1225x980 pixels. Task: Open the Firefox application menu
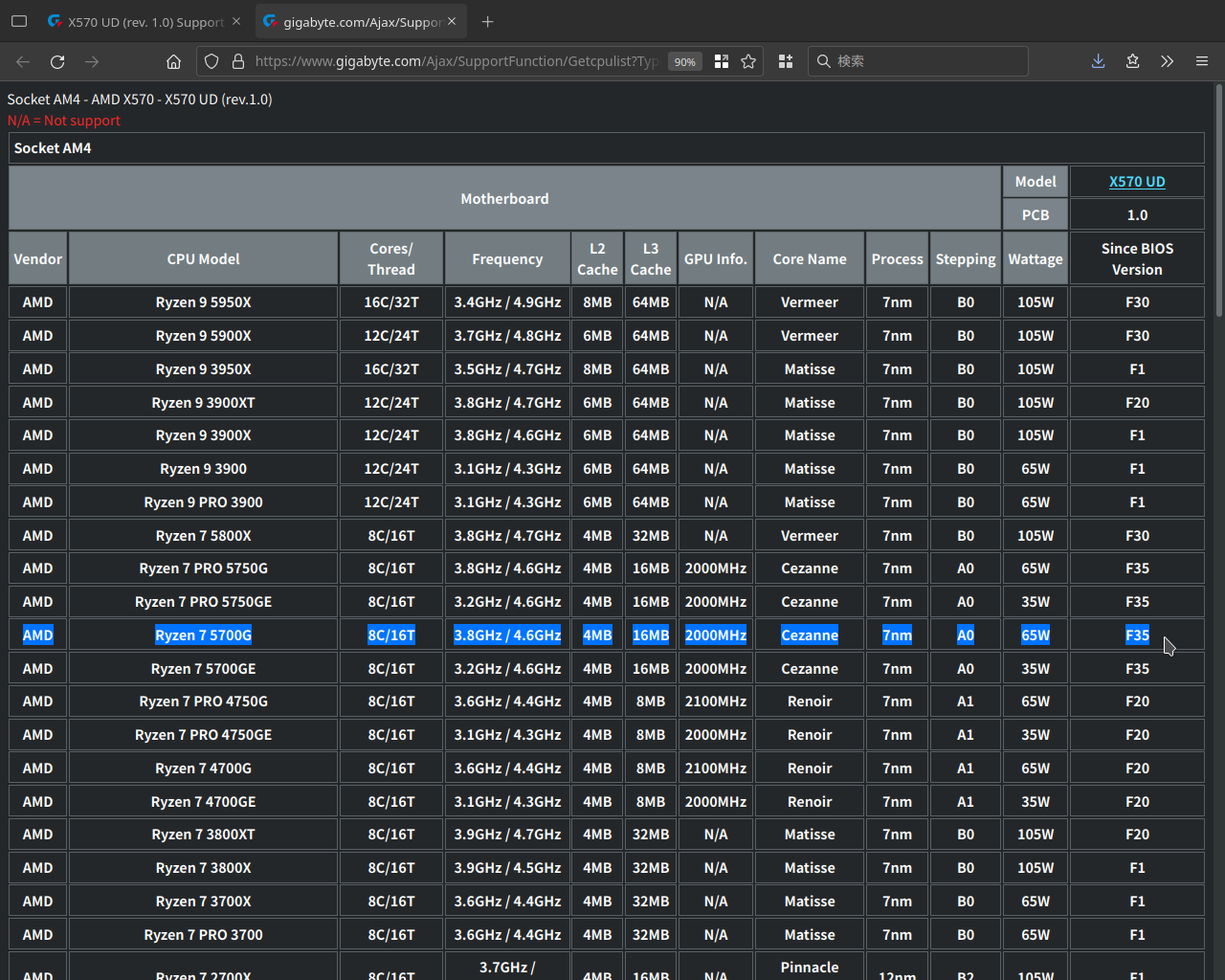pos(1202,61)
